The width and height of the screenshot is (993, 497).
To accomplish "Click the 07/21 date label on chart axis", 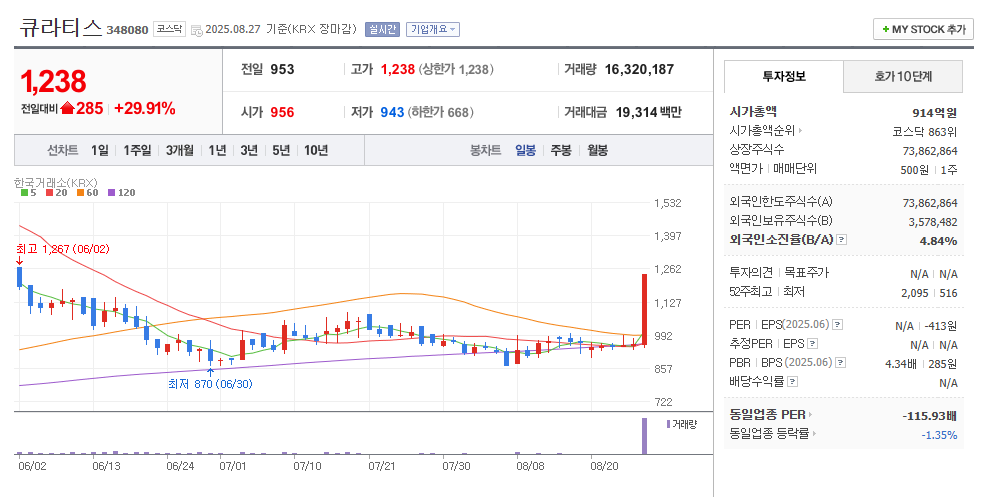I will (x=382, y=466).
